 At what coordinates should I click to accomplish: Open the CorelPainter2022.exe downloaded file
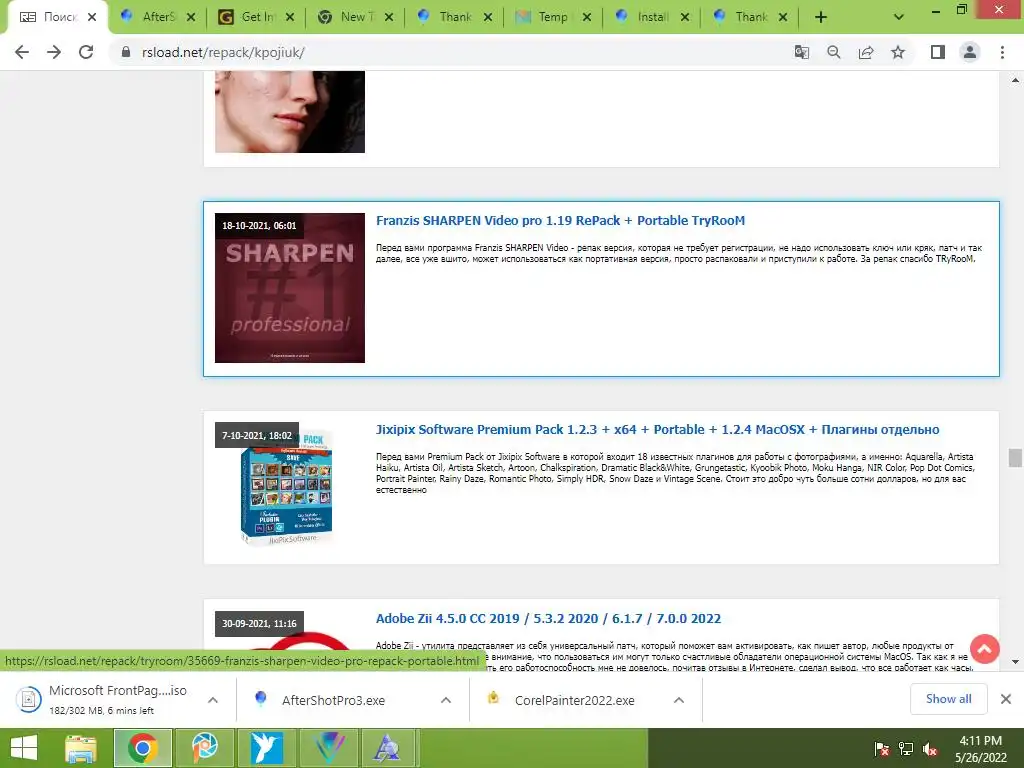coord(574,700)
